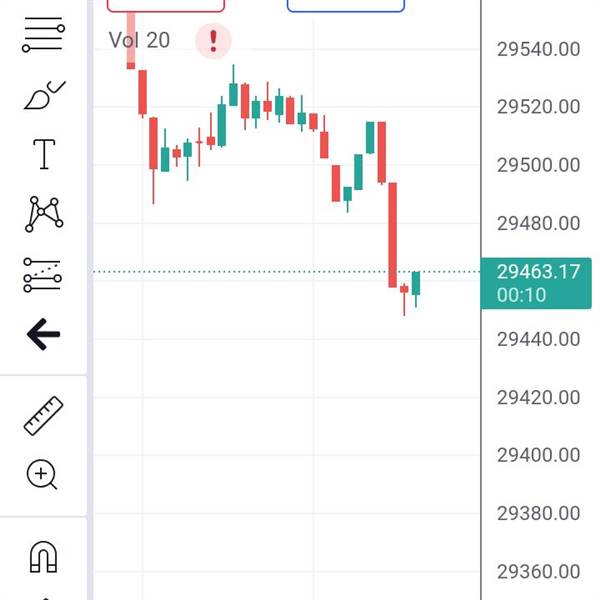The width and height of the screenshot is (600, 600).
Task: Select the Text annotation tool
Action: [44, 154]
